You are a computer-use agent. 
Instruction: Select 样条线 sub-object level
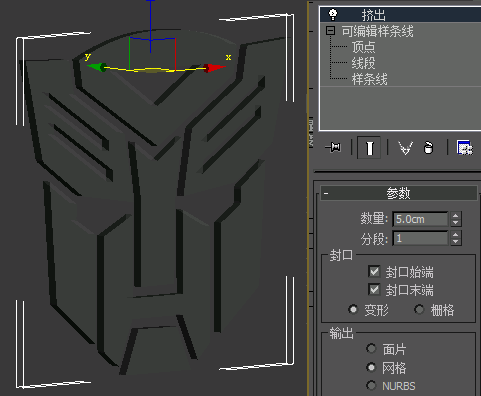pyautogui.click(x=369, y=79)
